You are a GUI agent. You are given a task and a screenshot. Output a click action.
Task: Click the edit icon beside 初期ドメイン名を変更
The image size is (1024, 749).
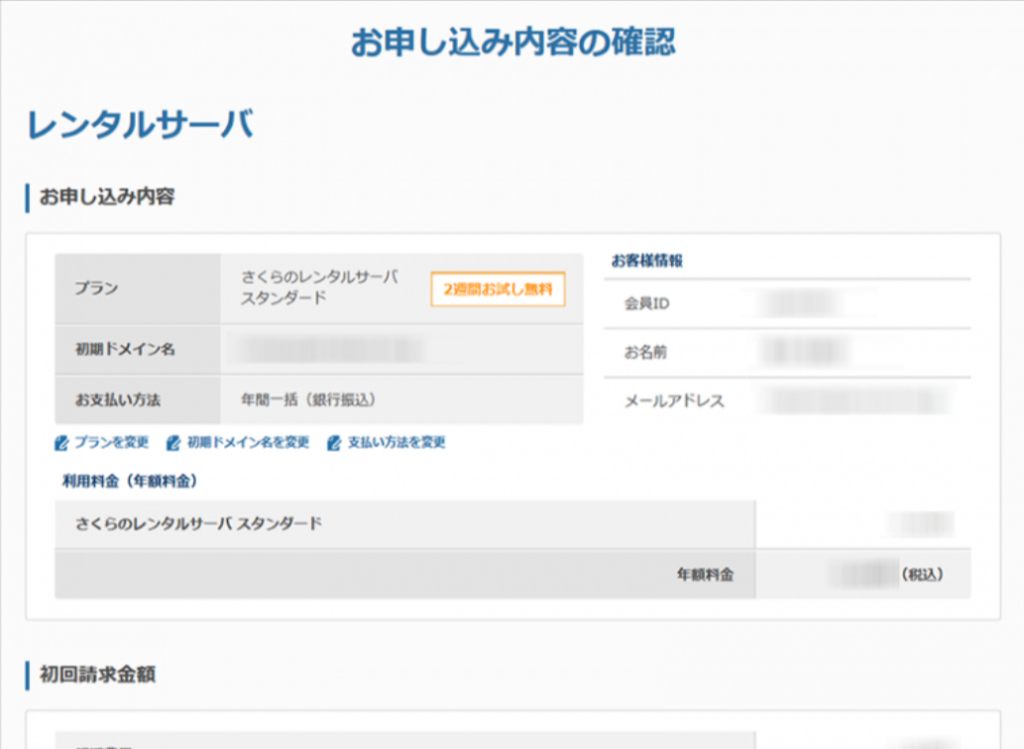(173, 443)
